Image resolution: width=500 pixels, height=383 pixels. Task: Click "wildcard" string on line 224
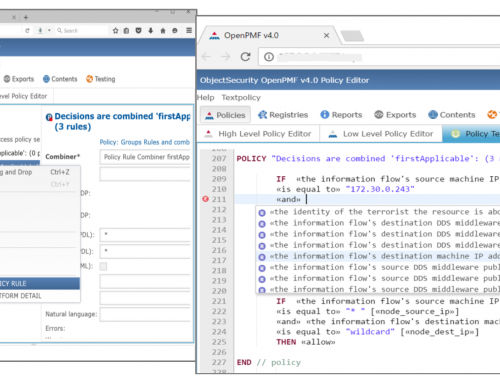[x=370, y=332]
